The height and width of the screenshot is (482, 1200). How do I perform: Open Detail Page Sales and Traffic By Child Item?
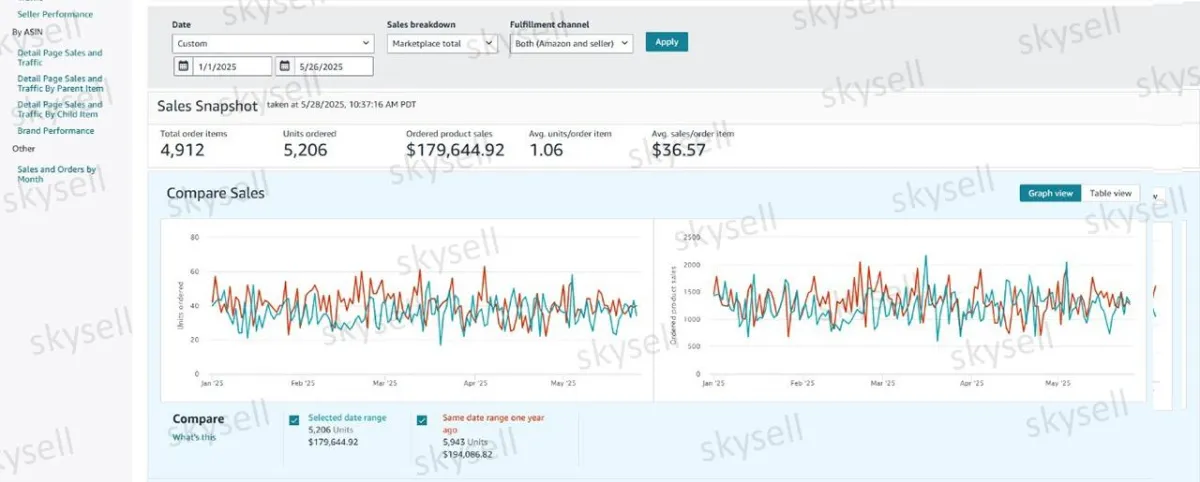(60, 109)
